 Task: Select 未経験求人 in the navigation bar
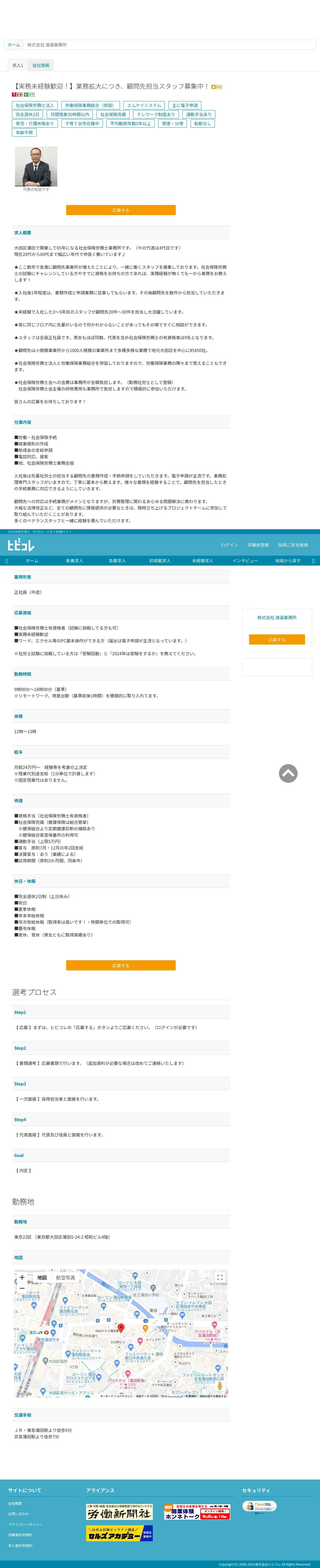203,560
